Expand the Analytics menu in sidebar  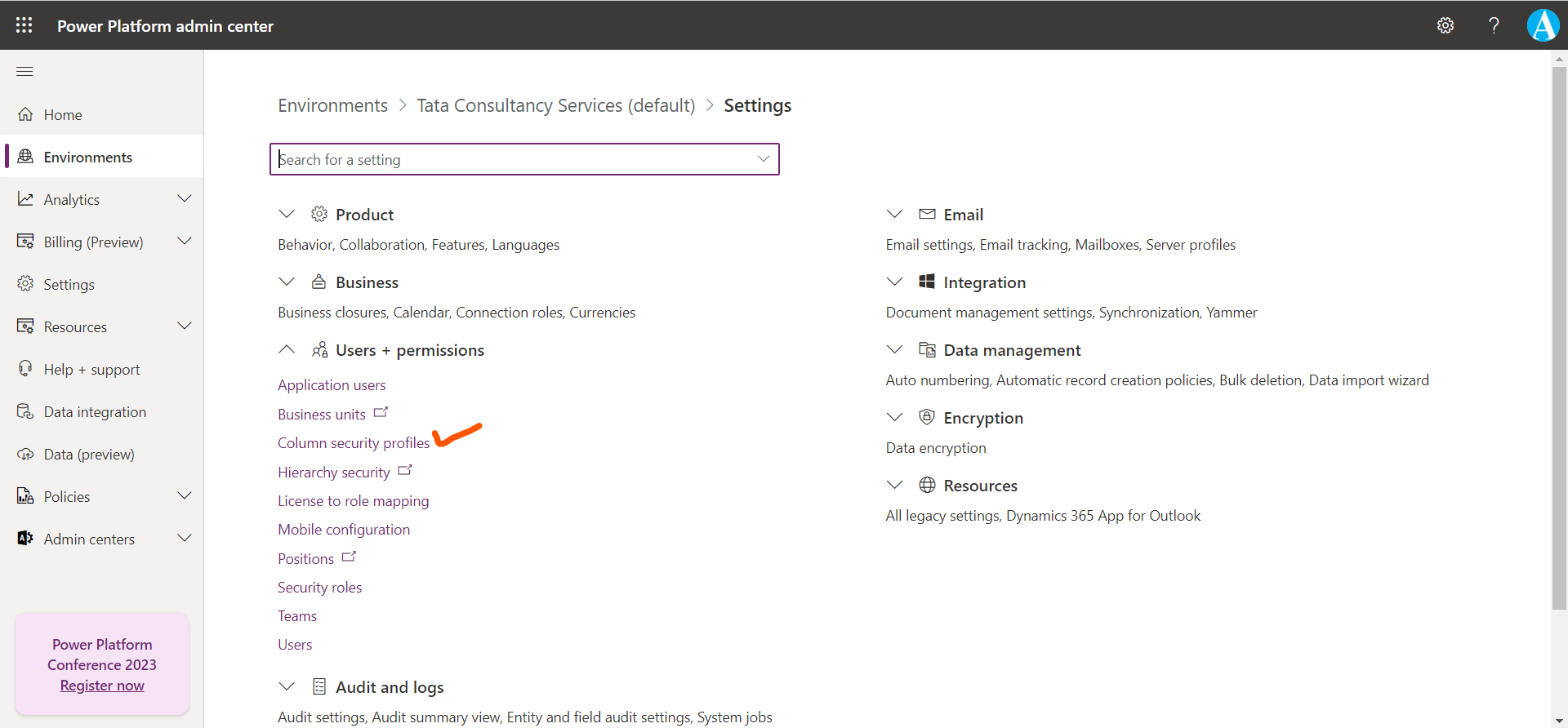tap(185, 199)
